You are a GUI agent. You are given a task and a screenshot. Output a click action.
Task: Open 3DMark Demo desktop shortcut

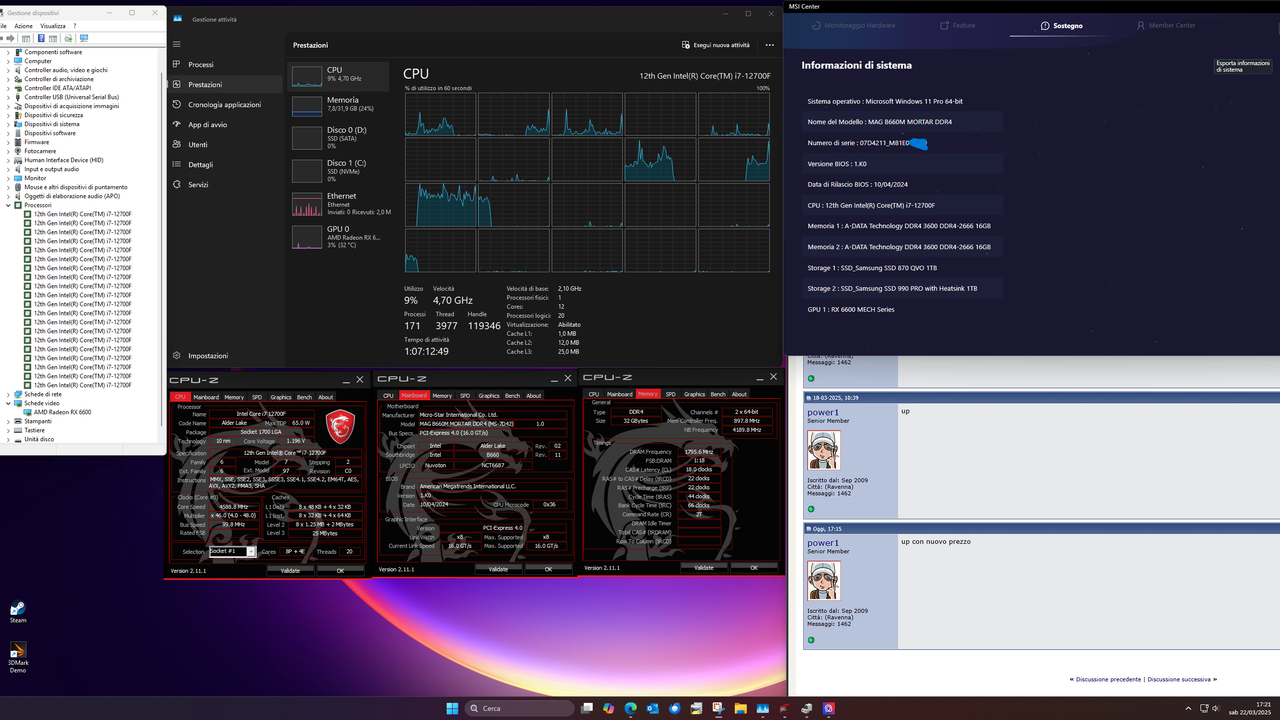click(x=18, y=658)
